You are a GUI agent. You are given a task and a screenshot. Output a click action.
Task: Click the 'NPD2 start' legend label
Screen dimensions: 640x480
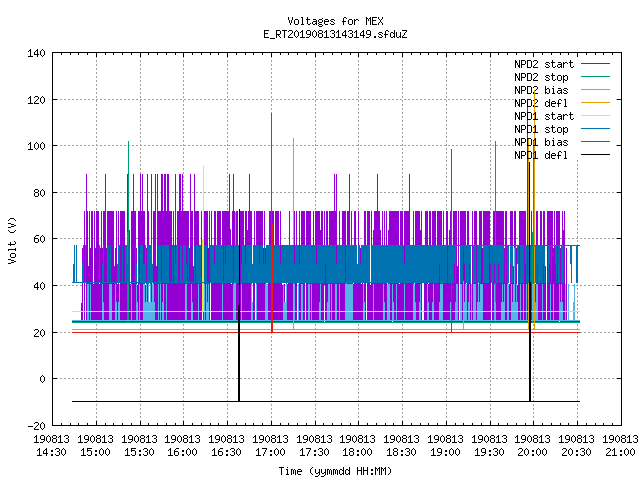(544, 64)
